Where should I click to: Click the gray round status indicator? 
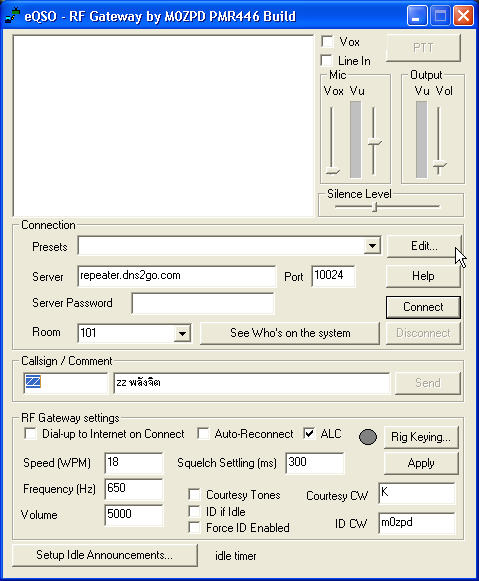368,437
